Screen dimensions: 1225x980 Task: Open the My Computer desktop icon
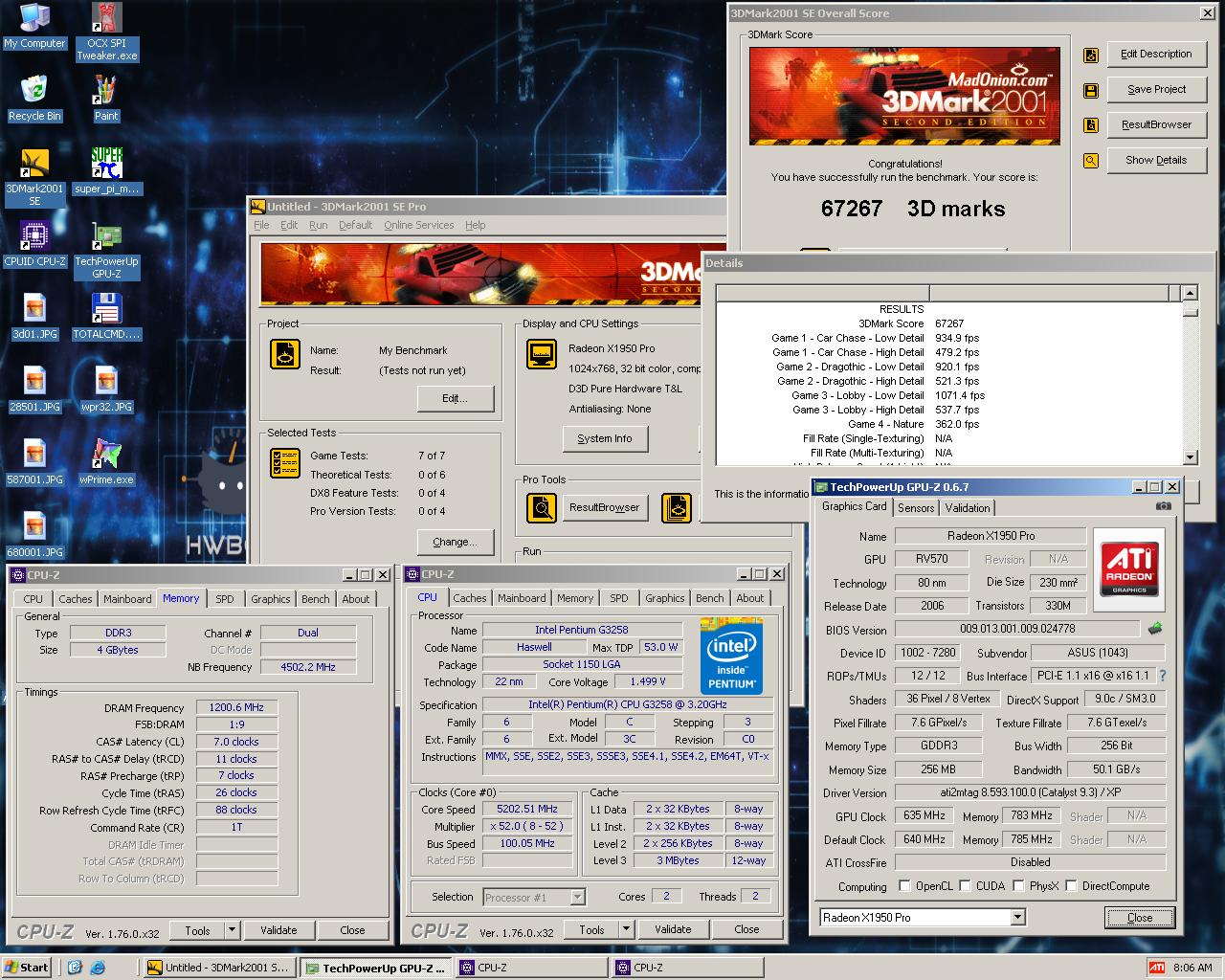(34, 26)
